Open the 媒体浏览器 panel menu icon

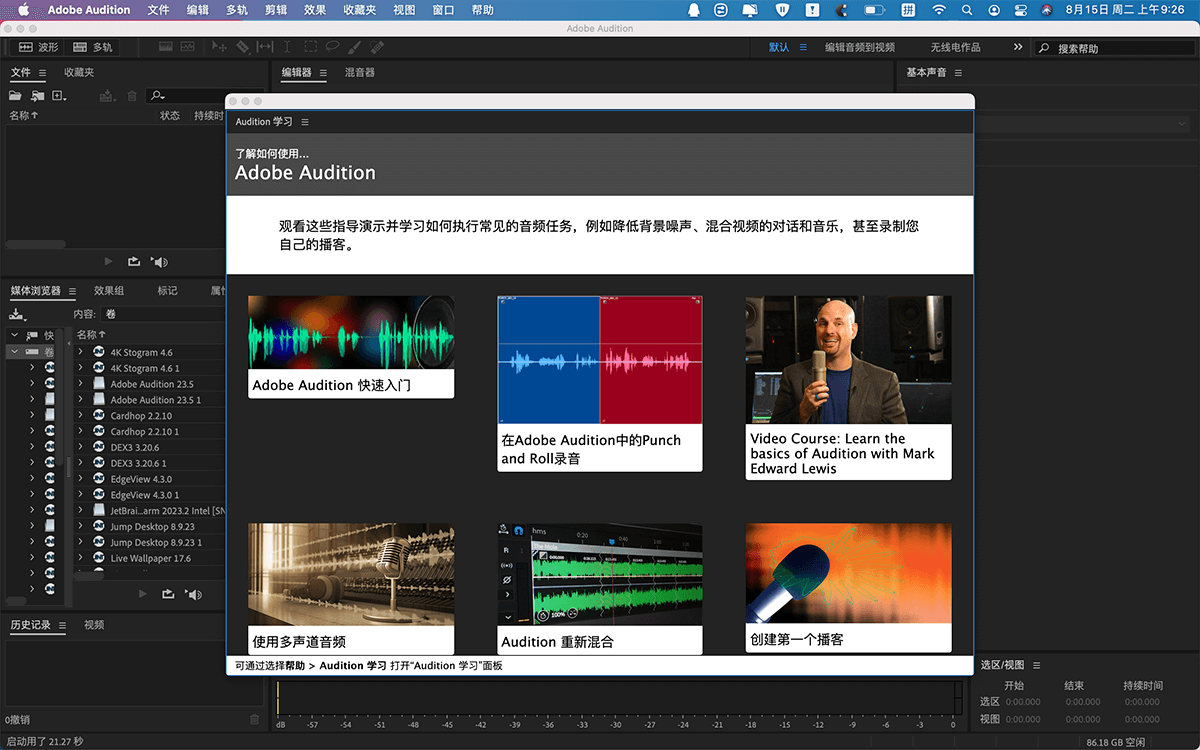click(71, 291)
